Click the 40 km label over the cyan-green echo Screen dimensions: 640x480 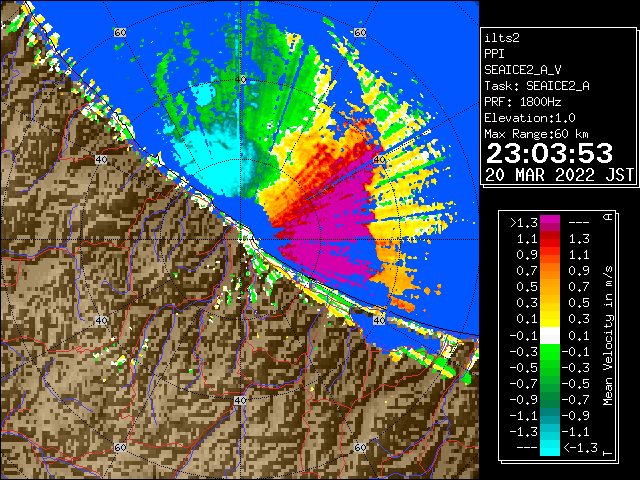[241, 80]
